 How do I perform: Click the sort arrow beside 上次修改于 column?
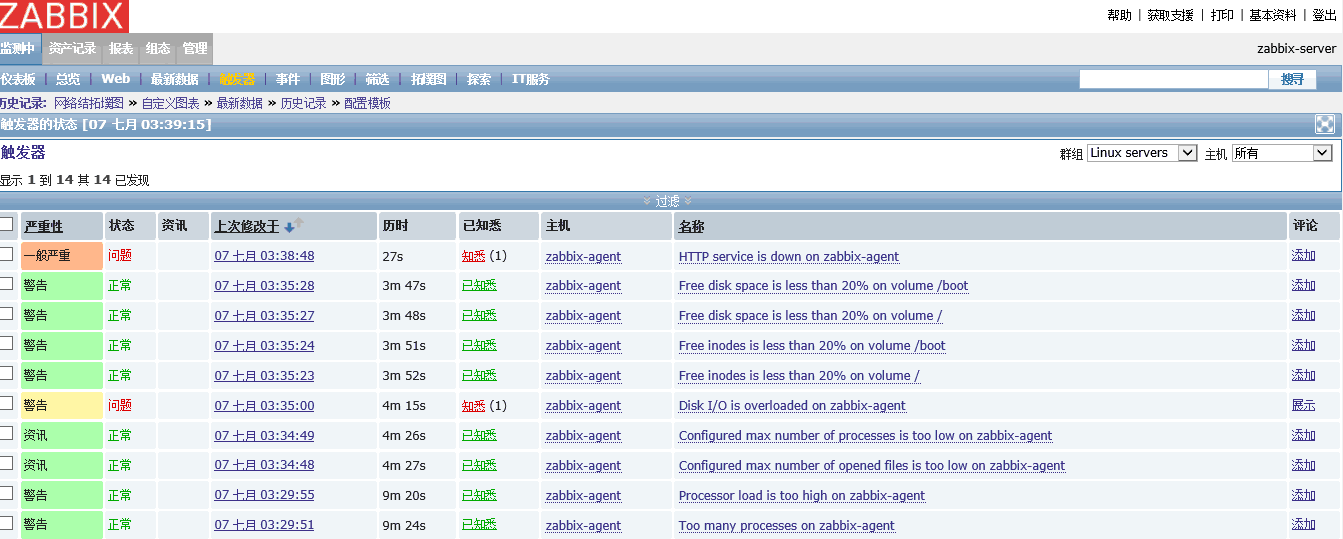pos(293,226)
